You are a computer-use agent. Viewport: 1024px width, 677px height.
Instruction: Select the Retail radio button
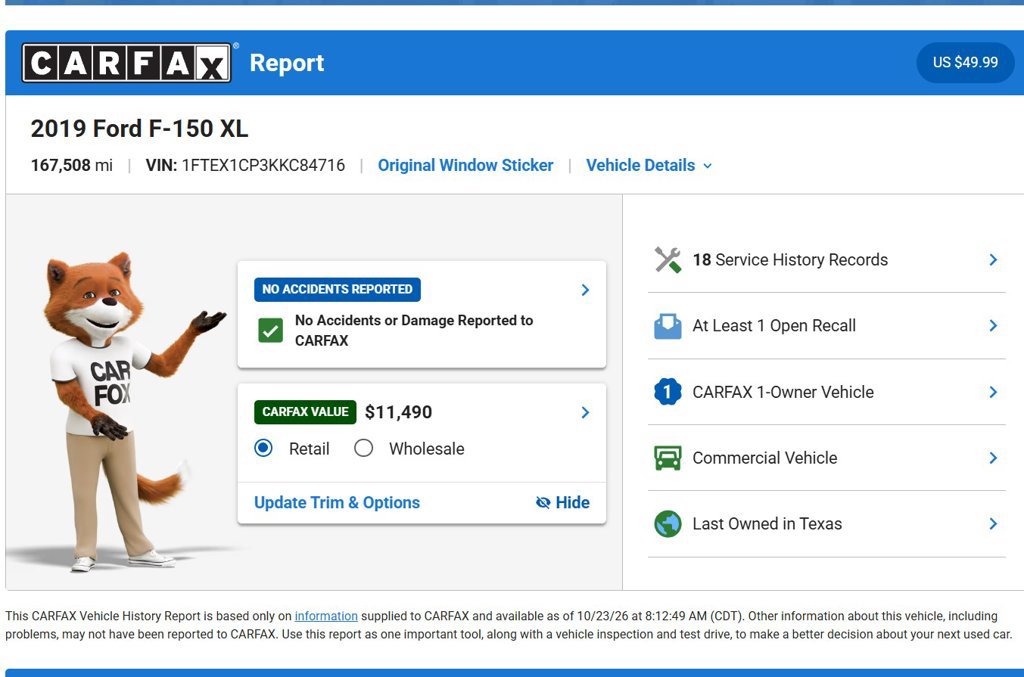pos(263,448)
